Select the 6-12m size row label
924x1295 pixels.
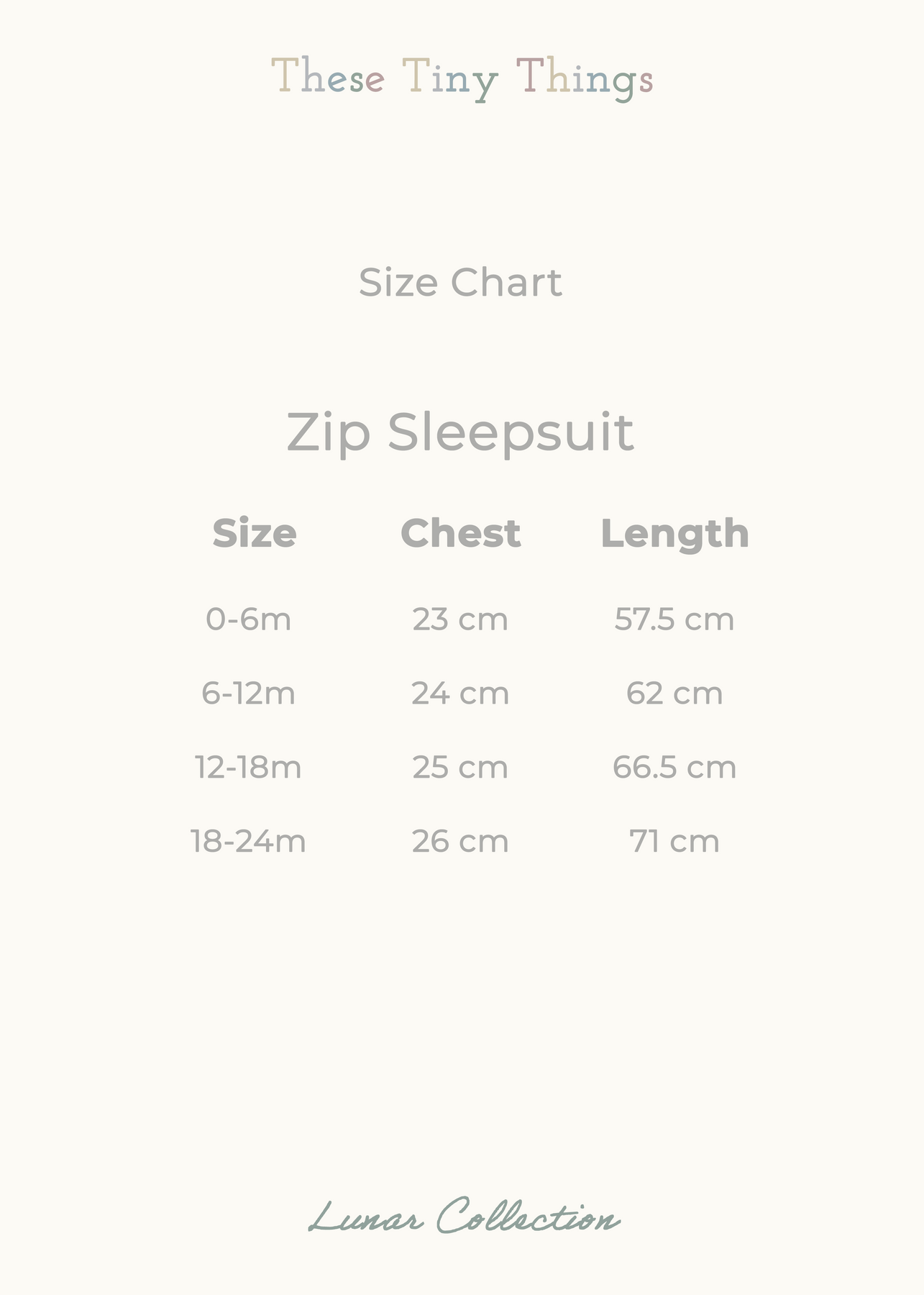pos(249,694)
